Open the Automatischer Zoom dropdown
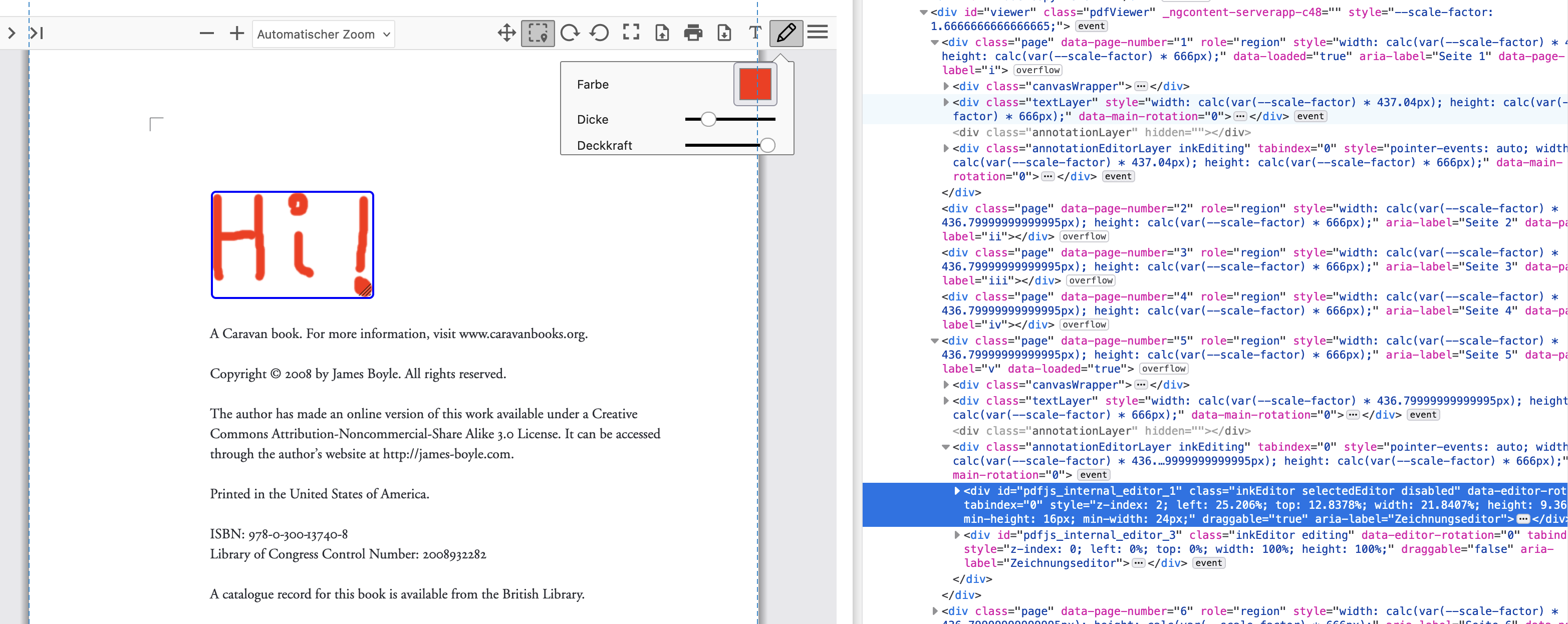1568x624 pixels. point(324,34)
